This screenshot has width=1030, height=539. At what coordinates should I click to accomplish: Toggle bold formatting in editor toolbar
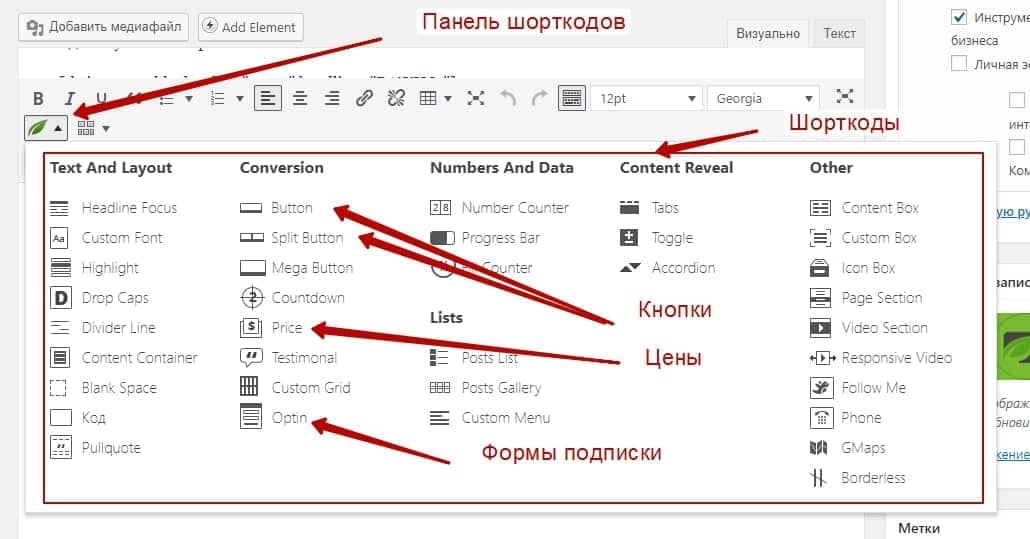pos(38,98)
